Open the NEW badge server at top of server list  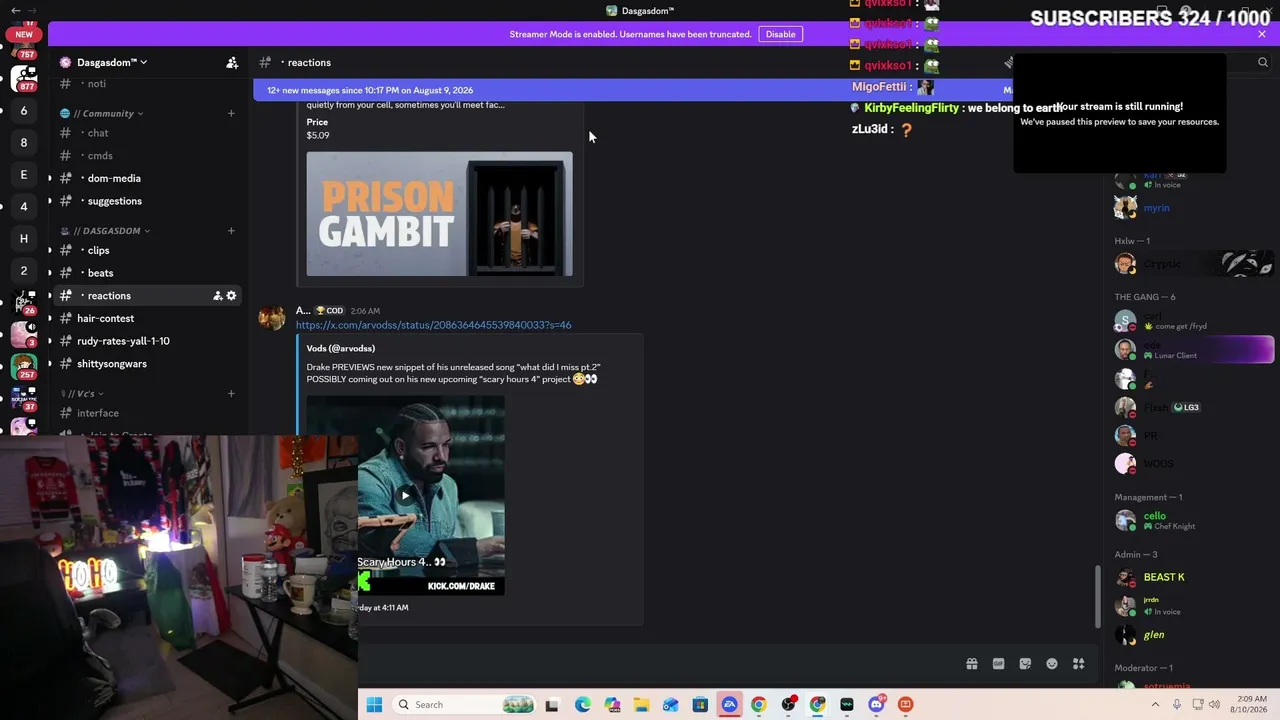[24, 36]
